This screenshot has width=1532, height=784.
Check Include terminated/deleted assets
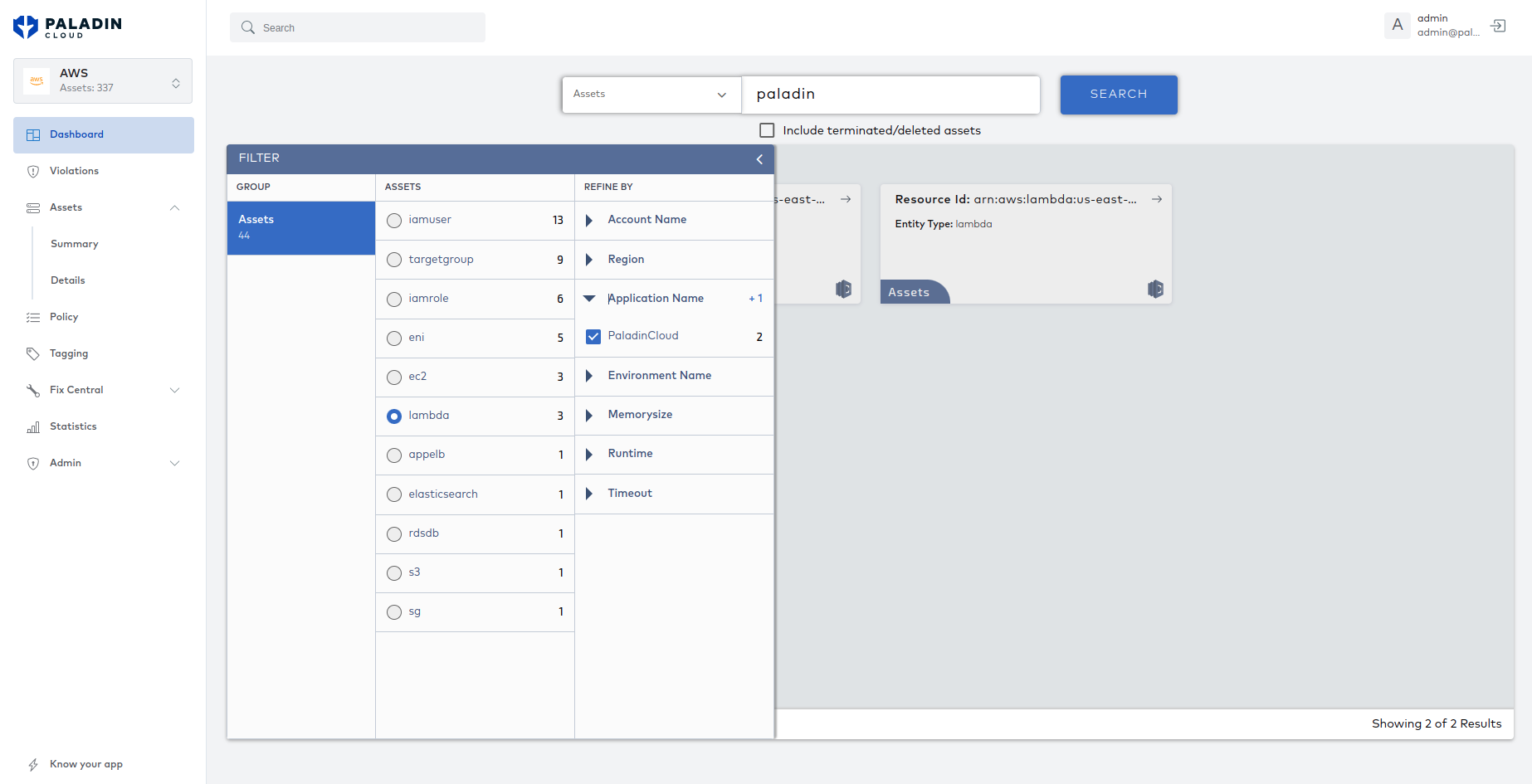767,130
